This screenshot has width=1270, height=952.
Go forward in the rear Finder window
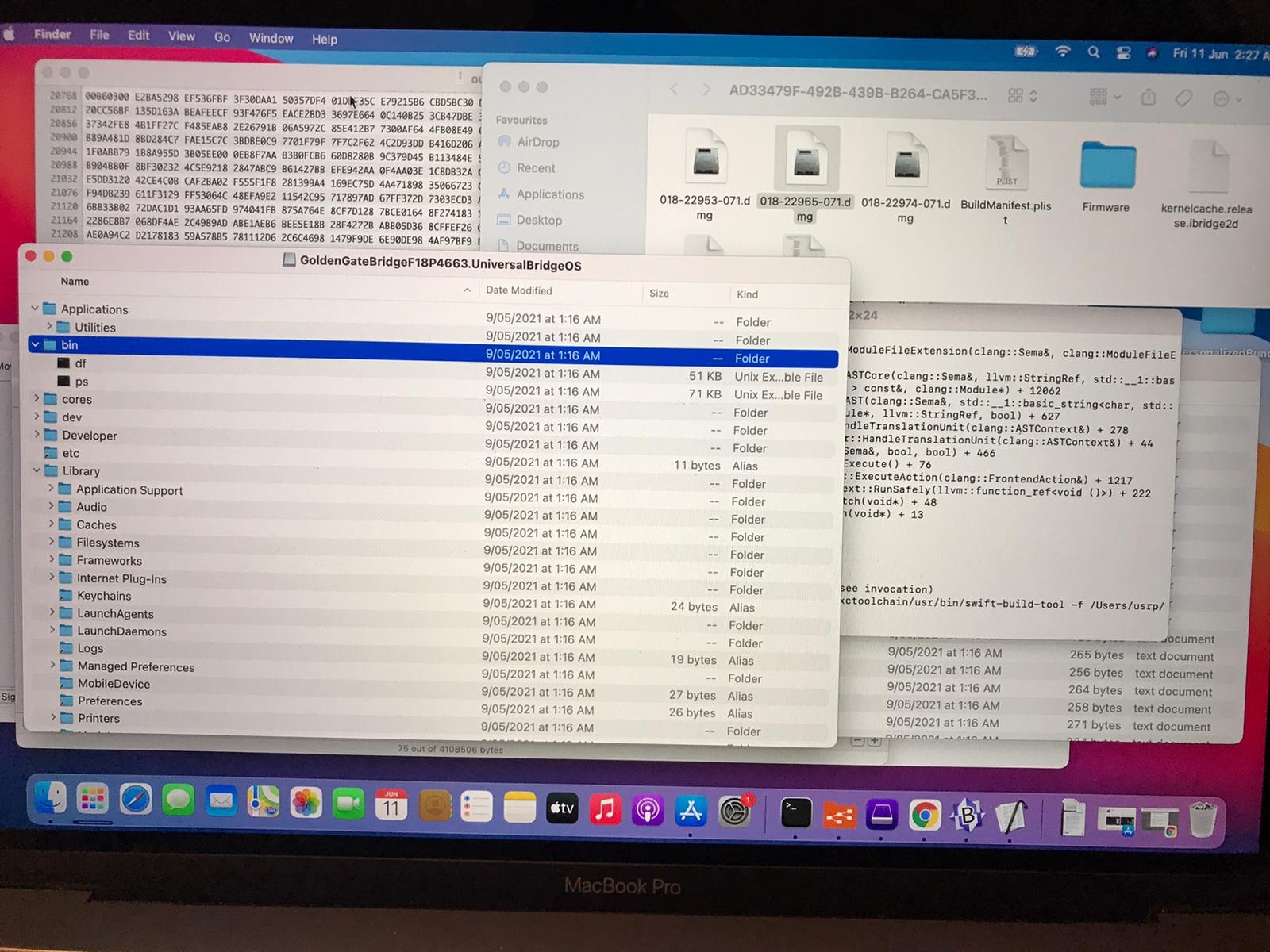click(706, 90)
